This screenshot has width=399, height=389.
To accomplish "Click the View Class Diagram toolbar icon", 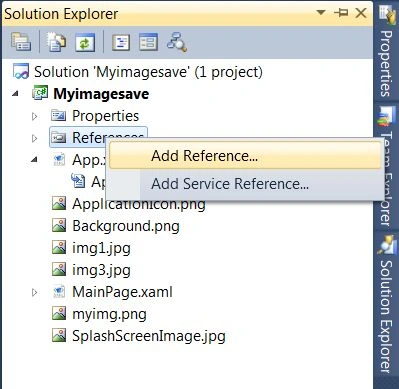I will click(177, 42).
